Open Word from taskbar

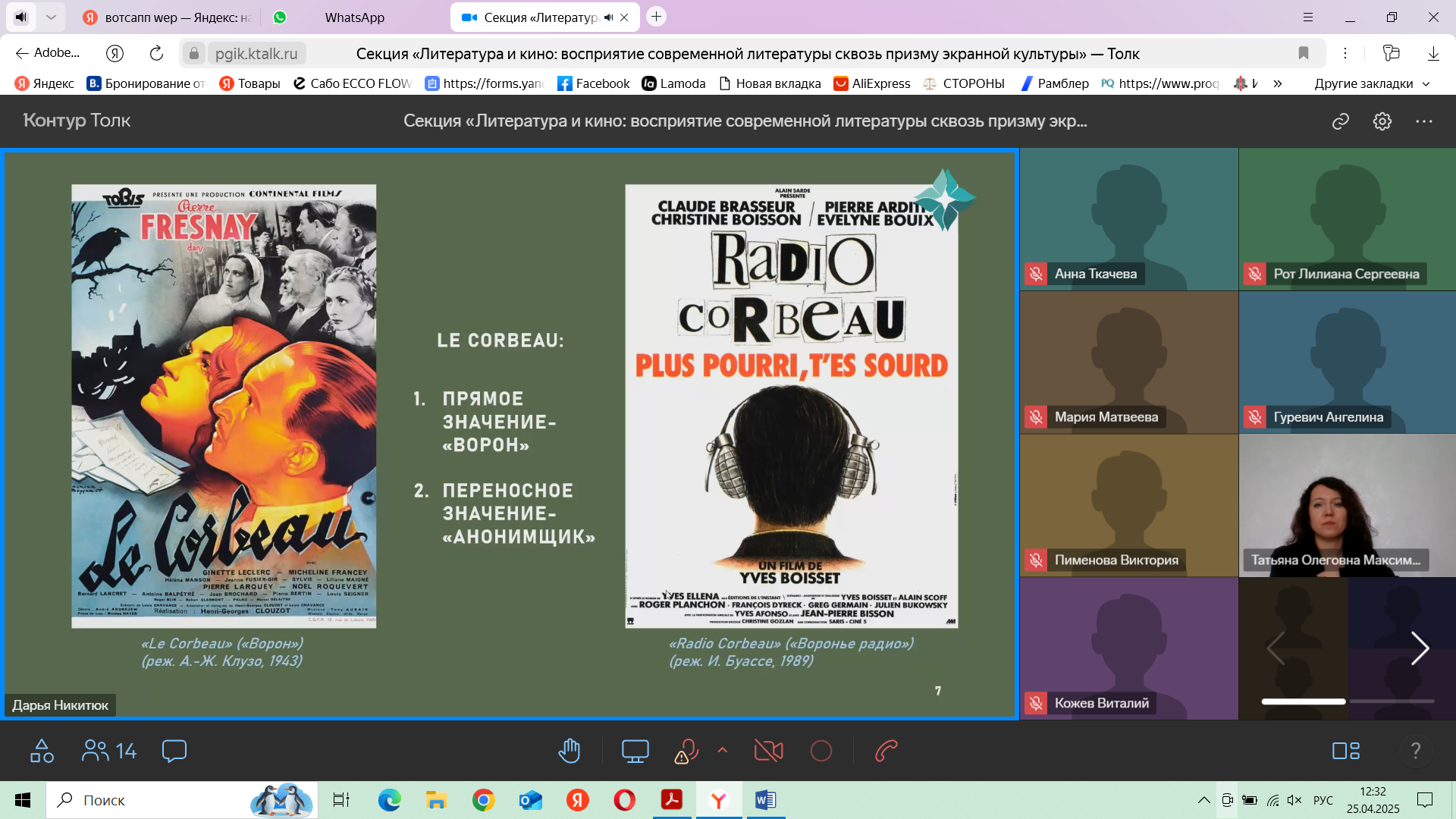(x=766, y=800)
